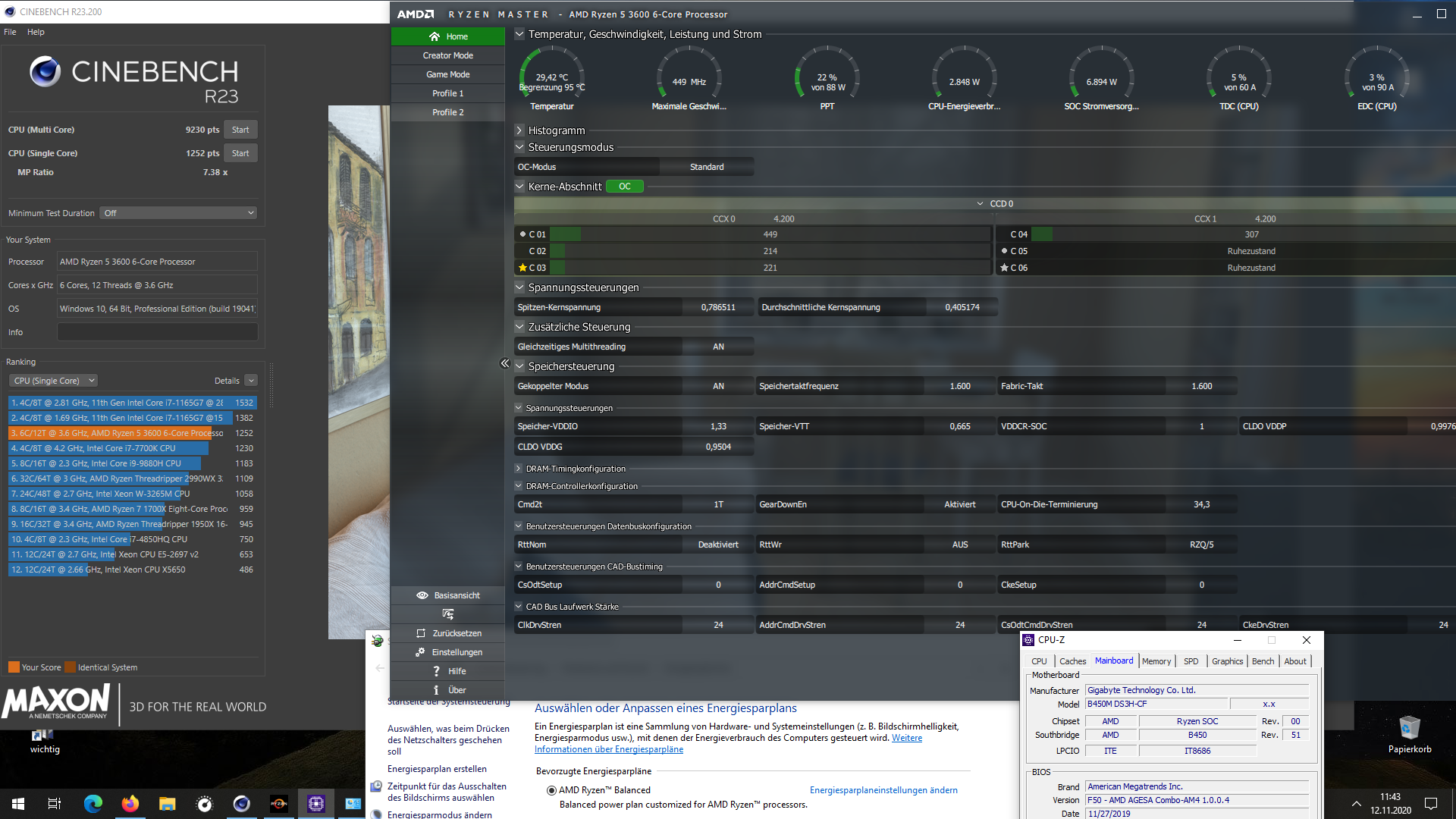Click the Home icon in Ryzen Master

tap(435, 36)
